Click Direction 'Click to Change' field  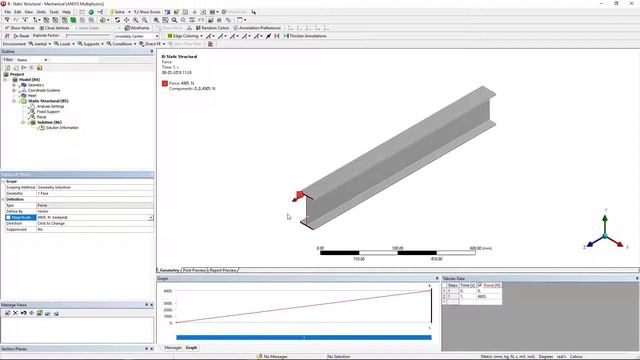click(95, 223)
